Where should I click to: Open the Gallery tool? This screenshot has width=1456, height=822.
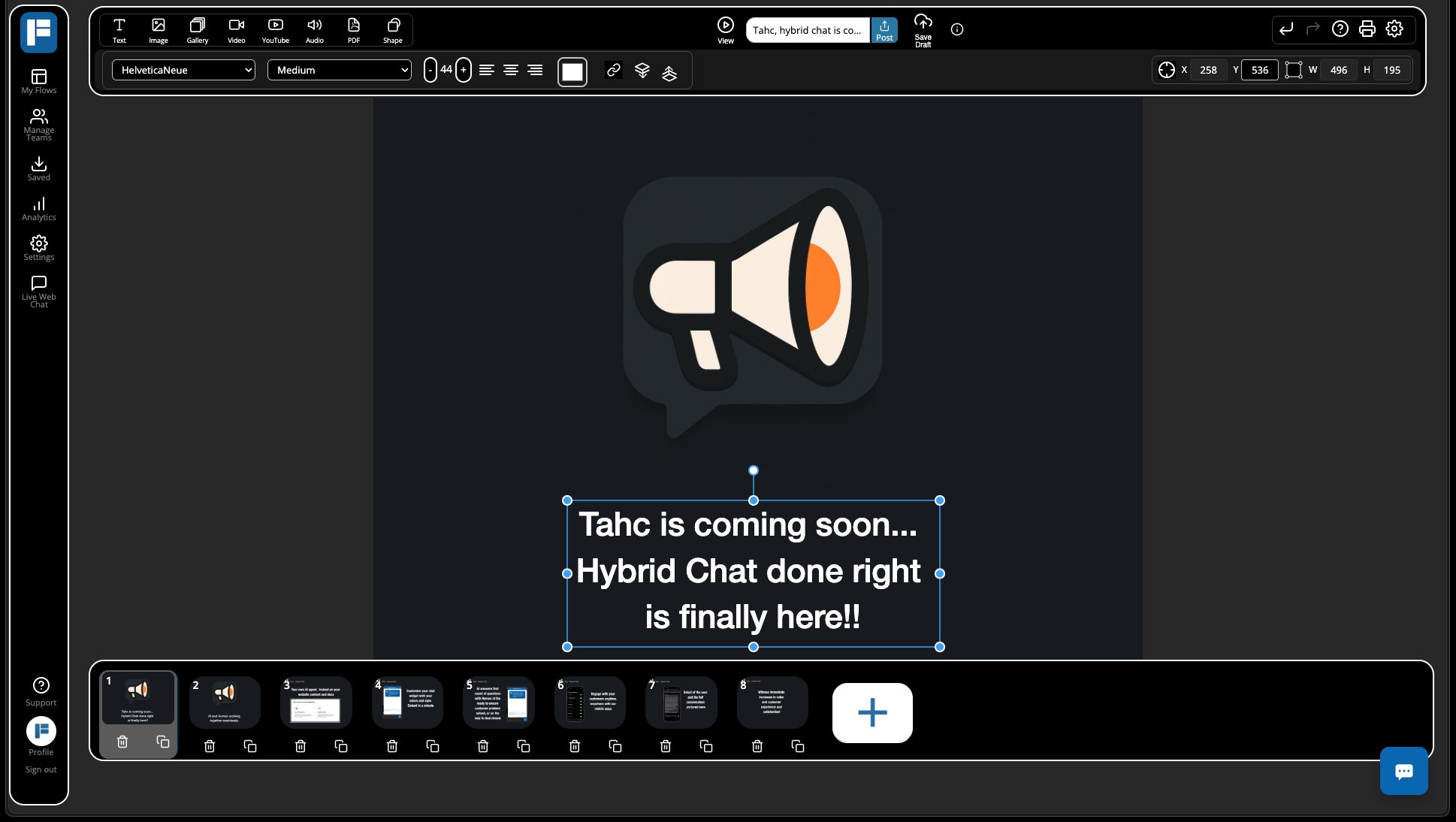(197, 30)
